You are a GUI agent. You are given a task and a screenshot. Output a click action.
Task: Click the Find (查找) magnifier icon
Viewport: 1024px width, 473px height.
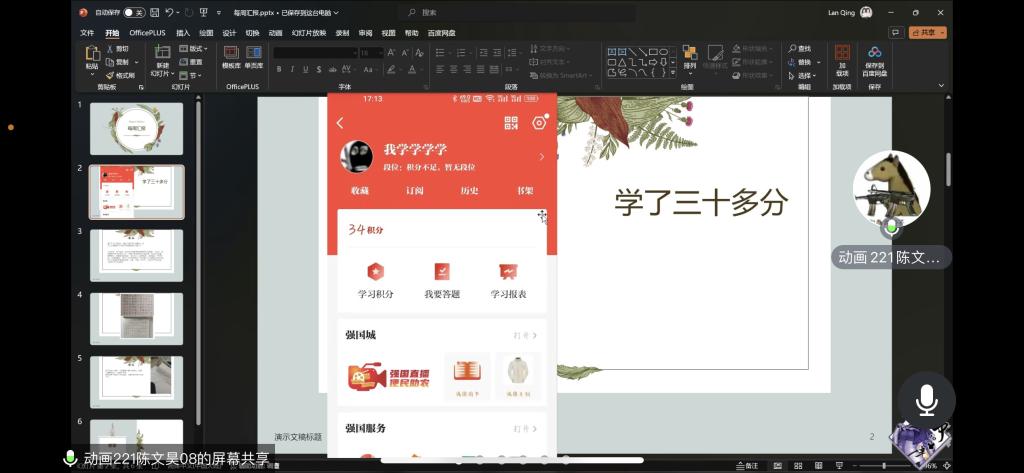click(x=792, y=48)
